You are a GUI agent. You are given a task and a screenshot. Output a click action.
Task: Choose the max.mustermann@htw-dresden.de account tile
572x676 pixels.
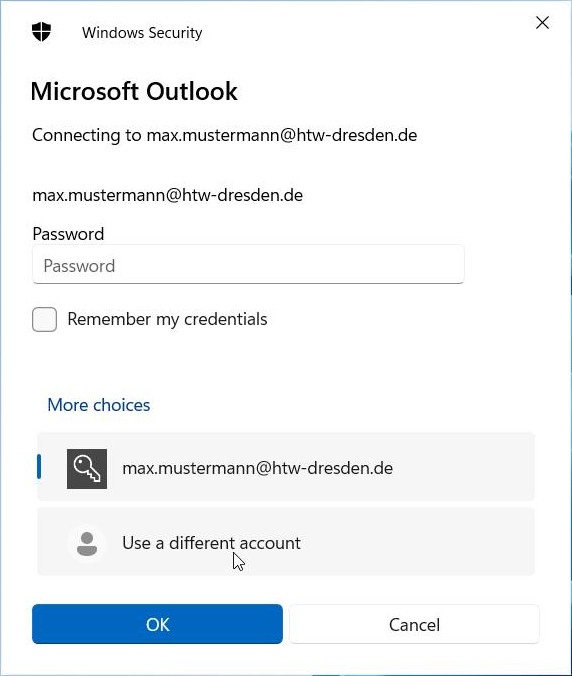point(286,467)
